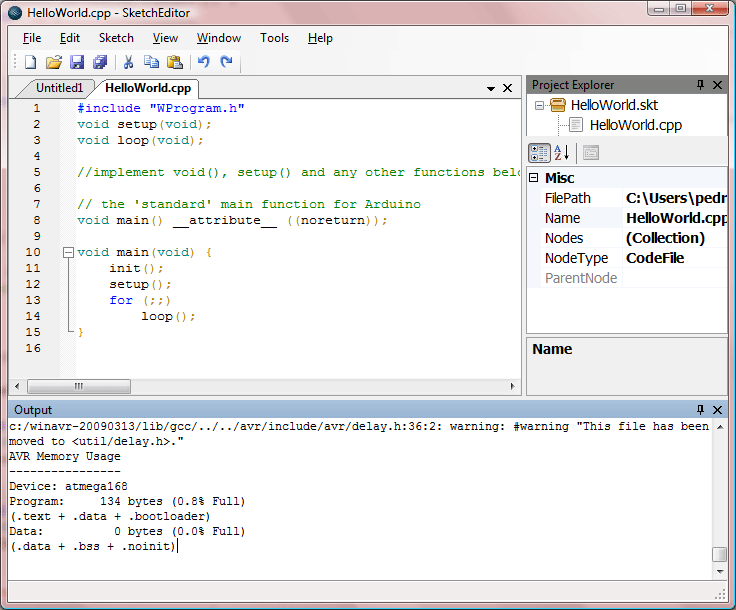Click the 'void loop(void);' code line
This screenshot has width=736, height=610.
click(x=140, y=140)
